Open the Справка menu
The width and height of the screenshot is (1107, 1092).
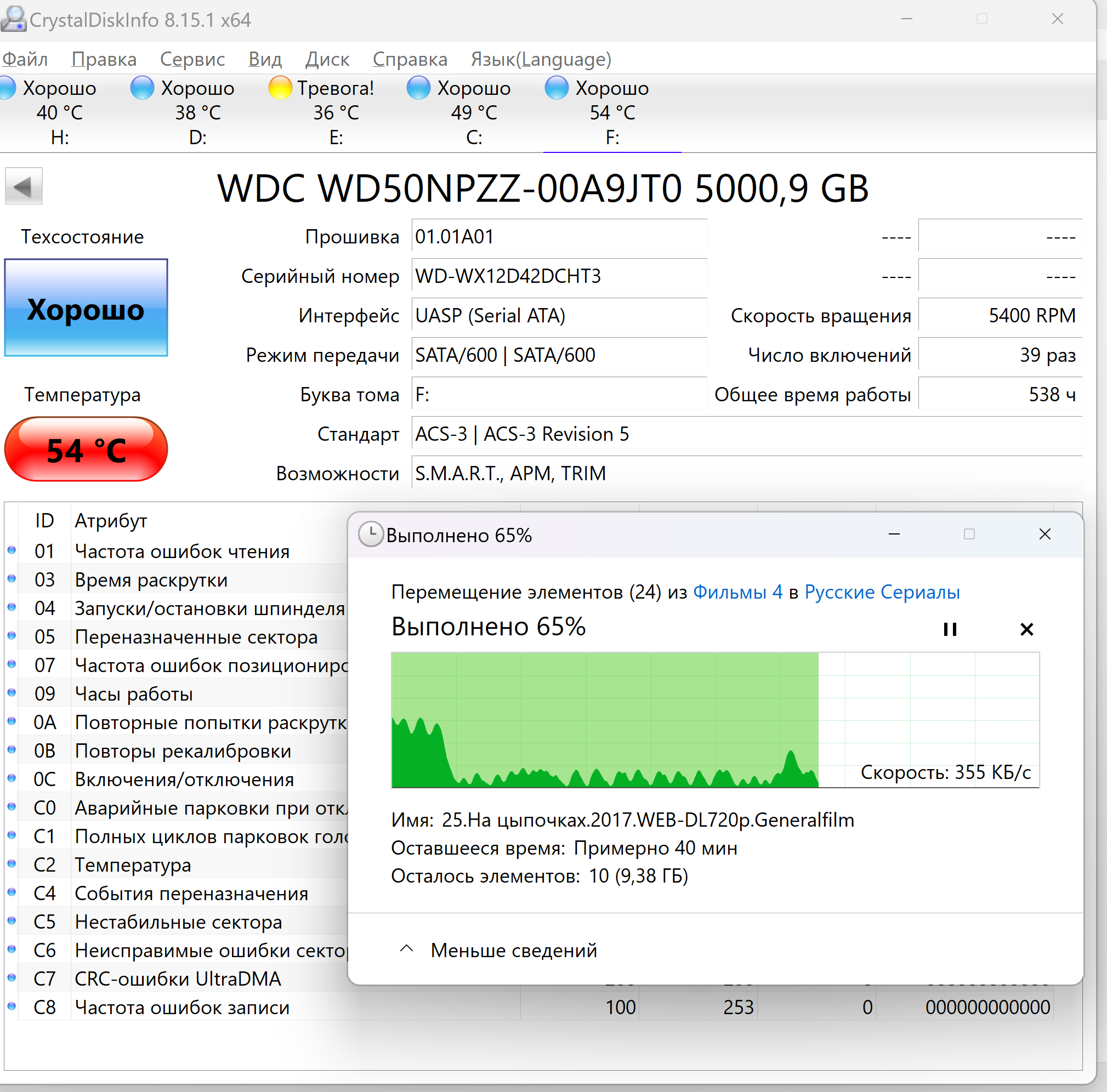pyautogui.click(x=410, y=59)
